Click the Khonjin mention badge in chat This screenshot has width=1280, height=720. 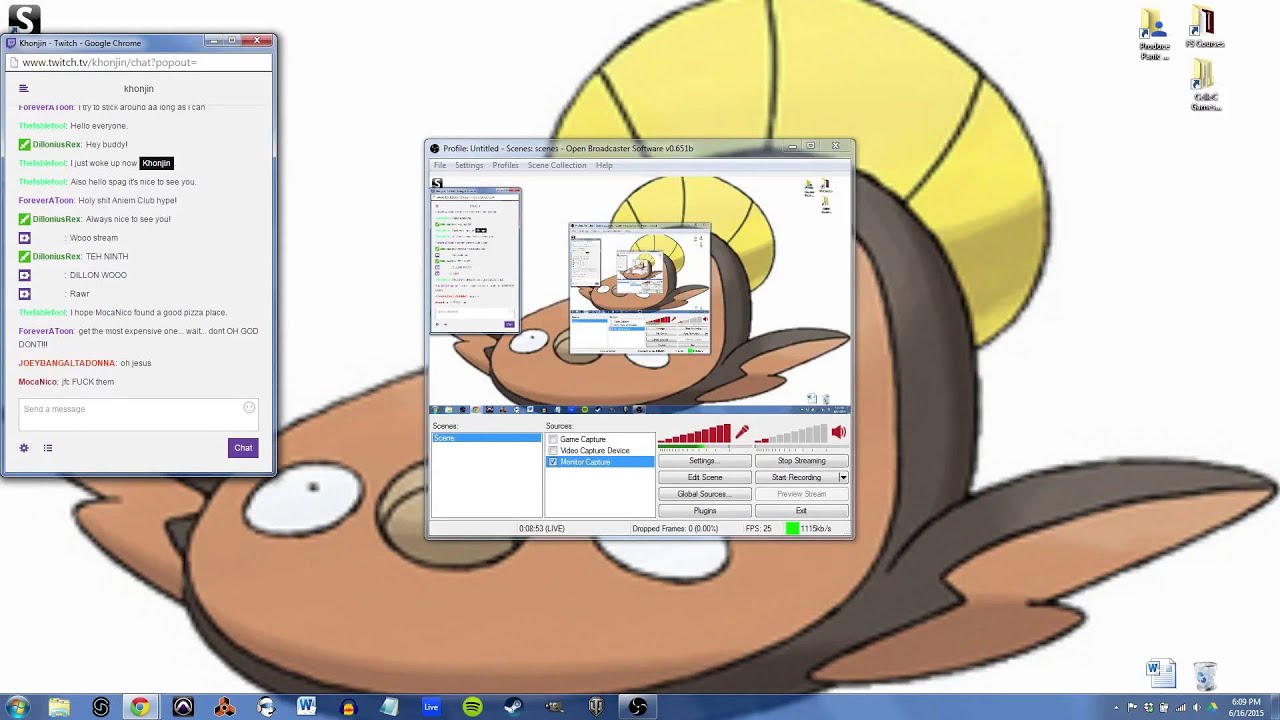(157, 163)
